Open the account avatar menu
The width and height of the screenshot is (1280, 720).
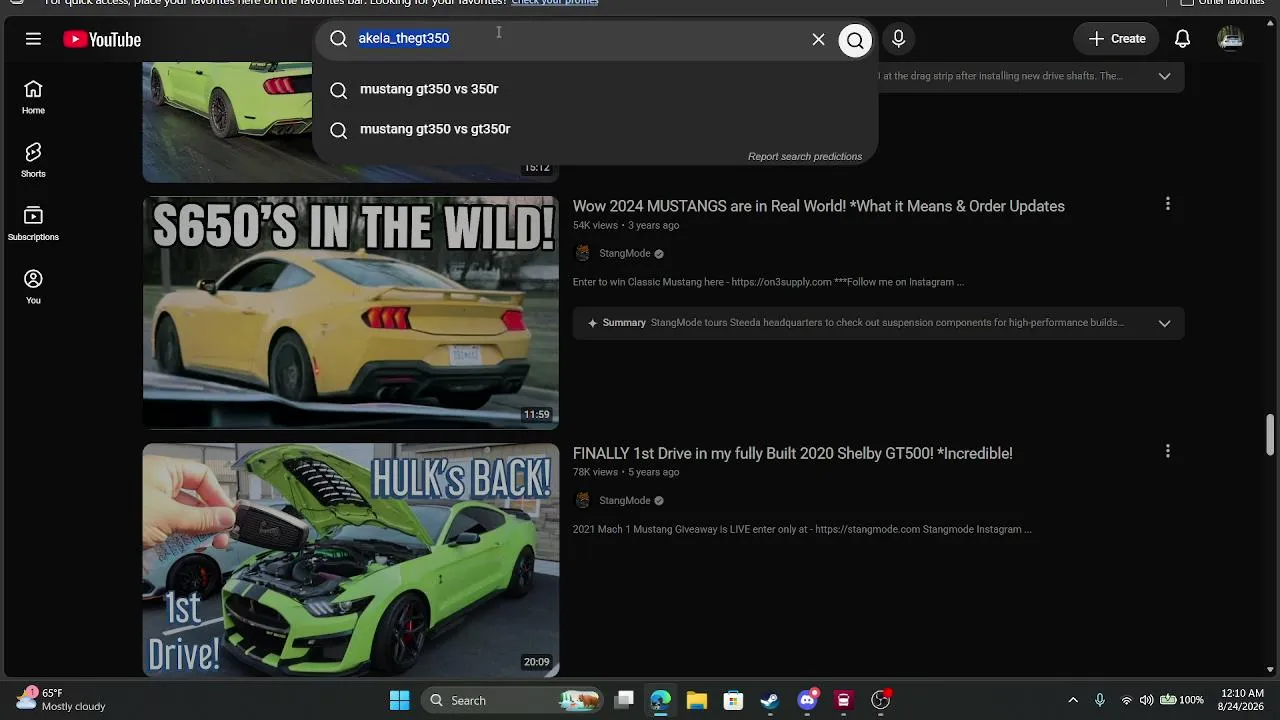pos(1230,39)
